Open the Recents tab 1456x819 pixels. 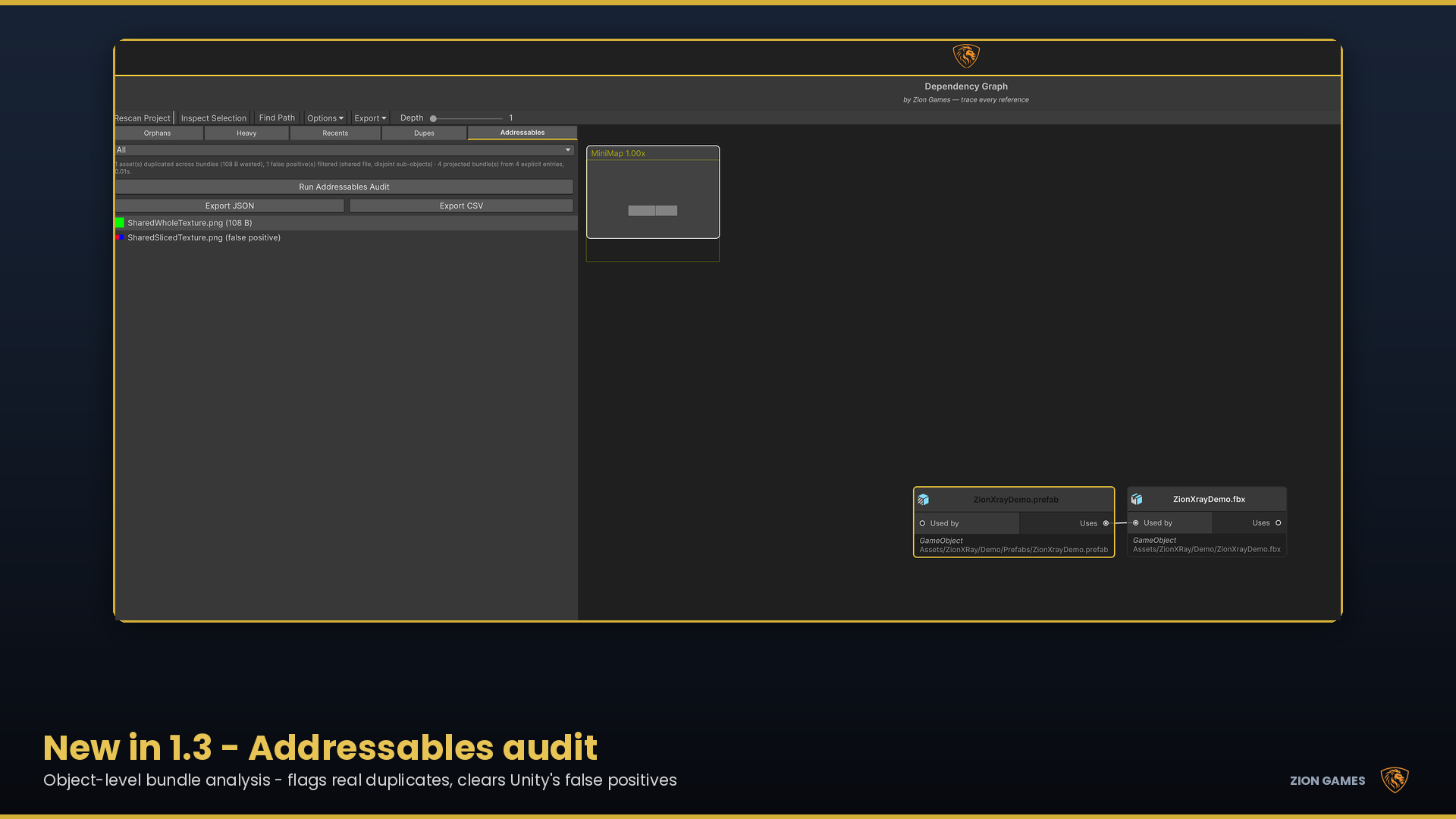click(x=335, y=133)
